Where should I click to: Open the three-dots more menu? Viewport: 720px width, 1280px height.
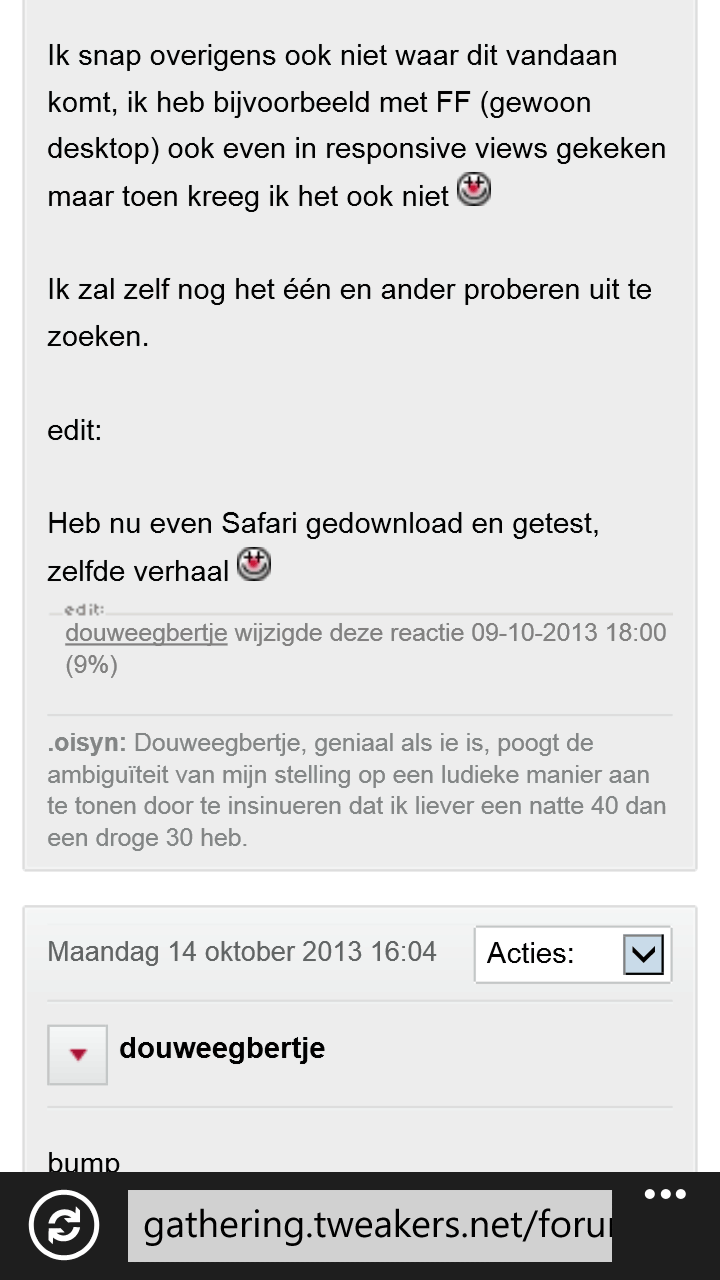pos(665,1194)
